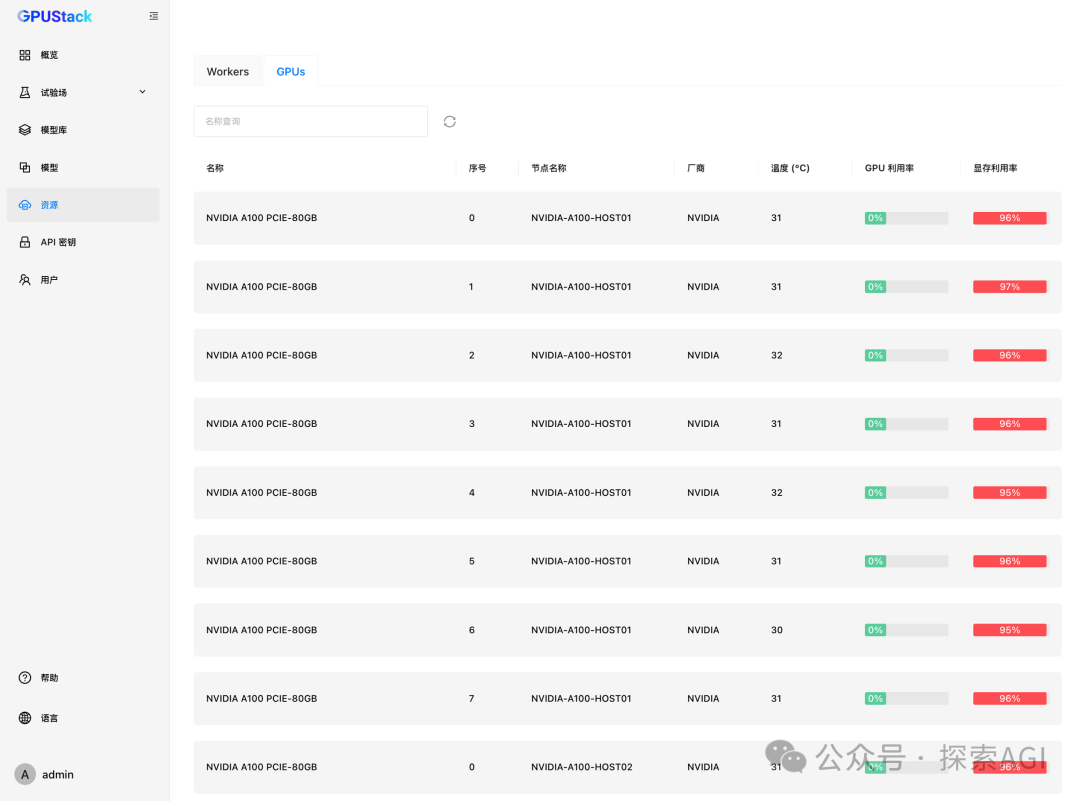Image resolution: width=1080 pixels, height=801 pixels.
Task: Switch to the Workers tab
Action: click(228, 72)
